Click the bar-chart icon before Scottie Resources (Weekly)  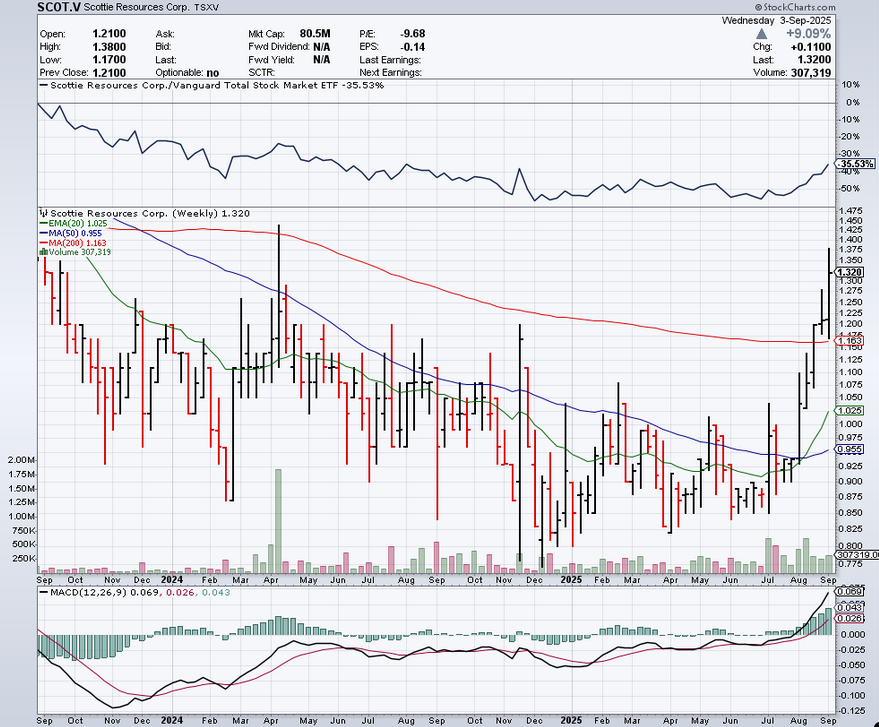(43, 213)
